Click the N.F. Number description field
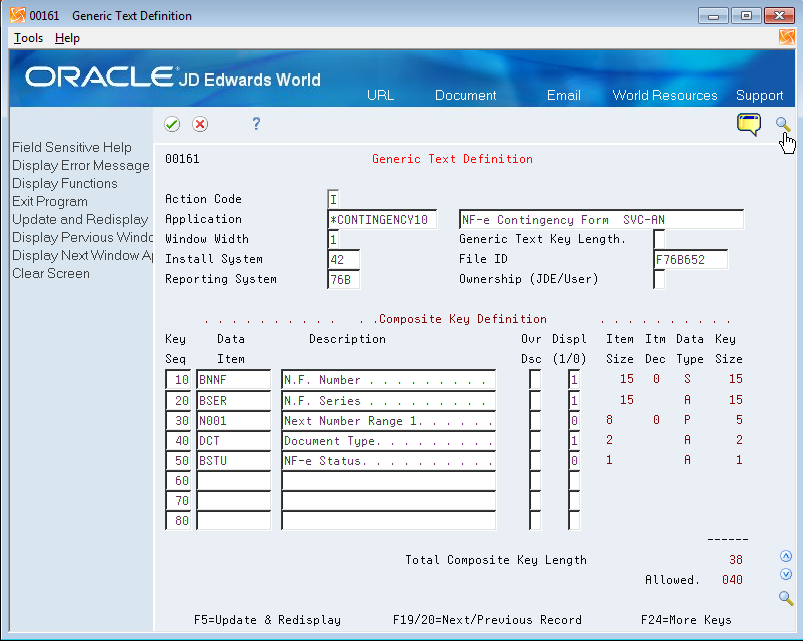803x641 pixels. pyautogui.click(x=389, y=380)
